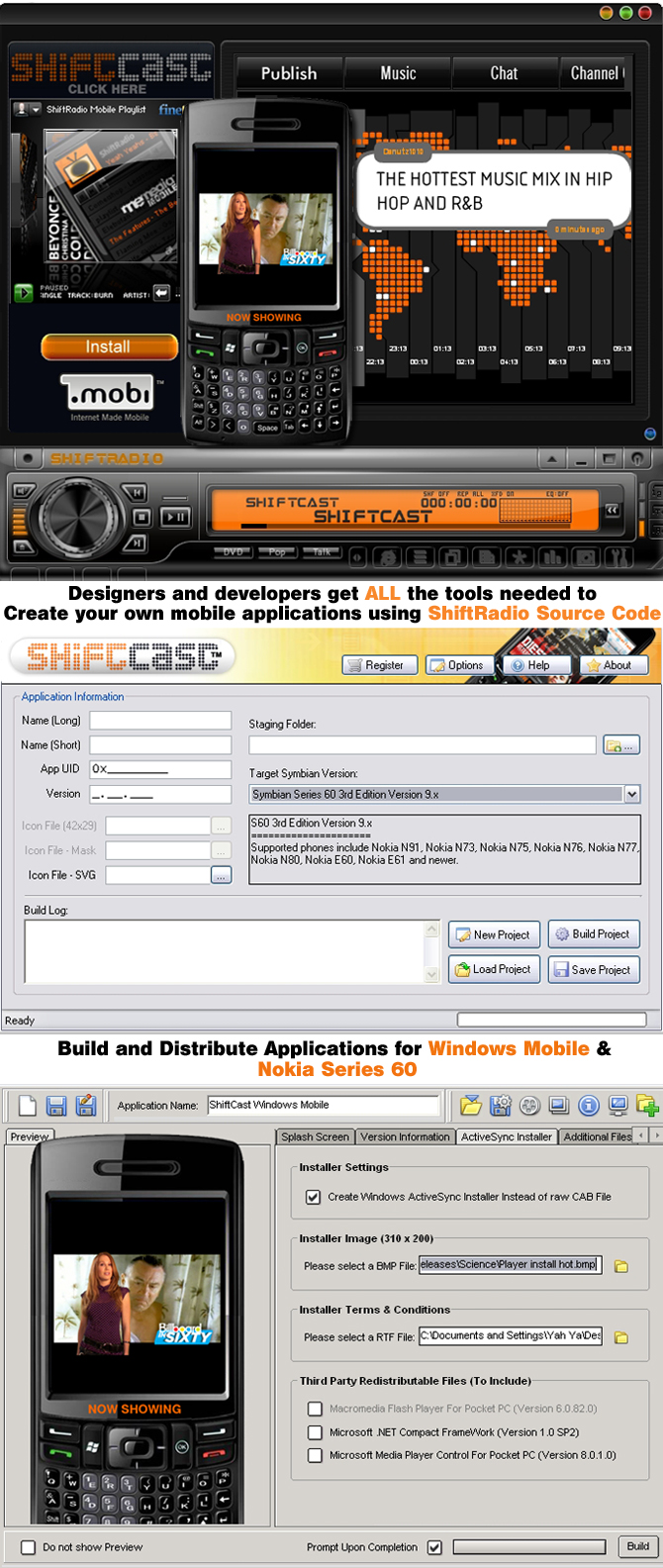
Task: Click the ShiftRadio equalizer graph display
Action: [x=533, y=510]
